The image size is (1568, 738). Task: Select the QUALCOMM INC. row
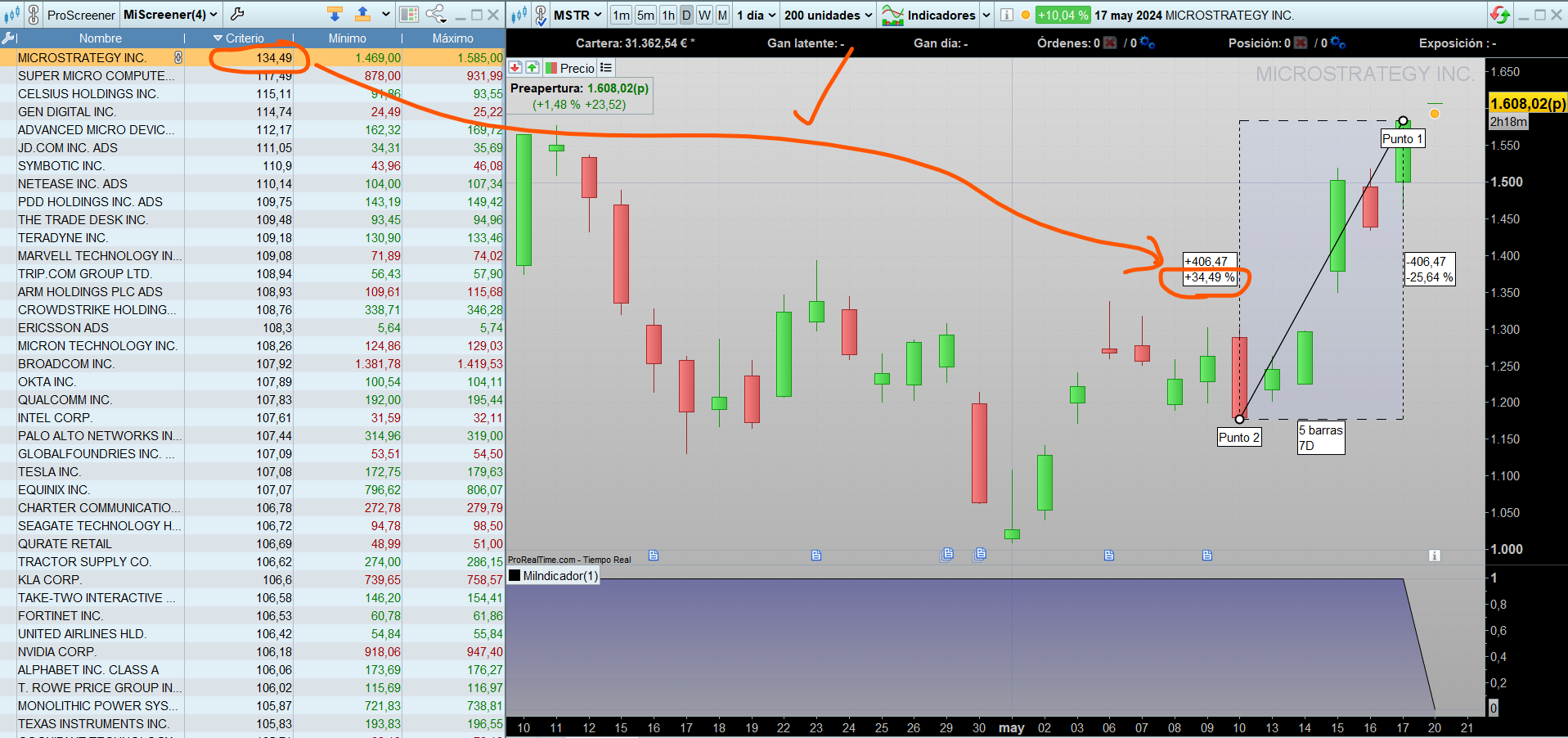click(253, 400)
